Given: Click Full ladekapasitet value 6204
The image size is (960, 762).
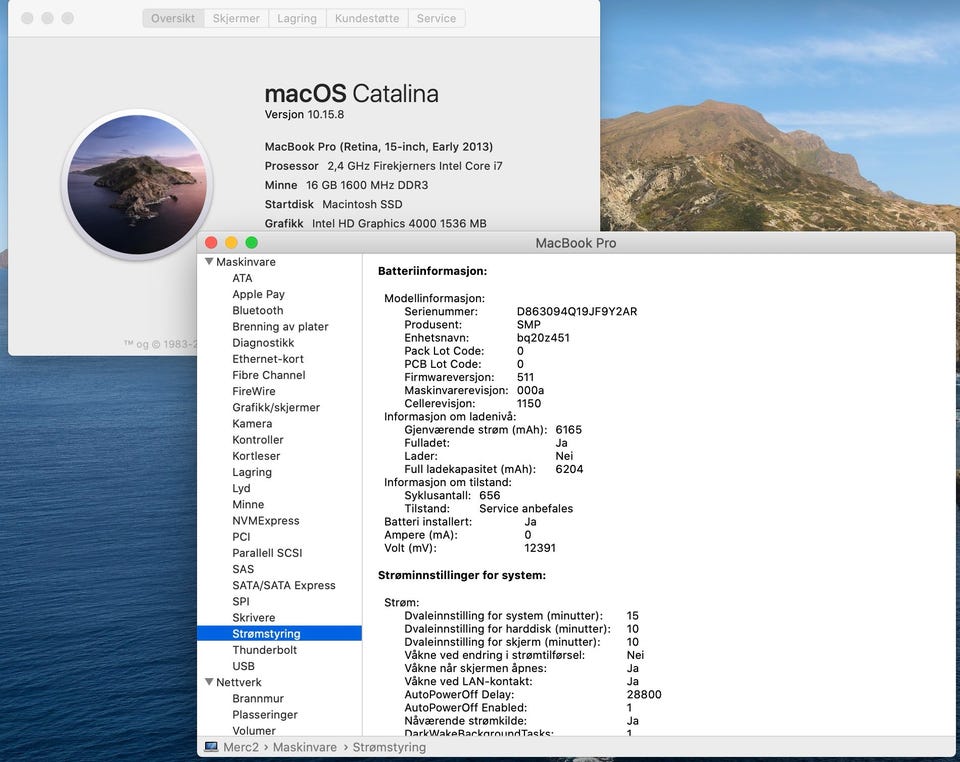Looking at the screenshot, I should [x=569, y=469].
